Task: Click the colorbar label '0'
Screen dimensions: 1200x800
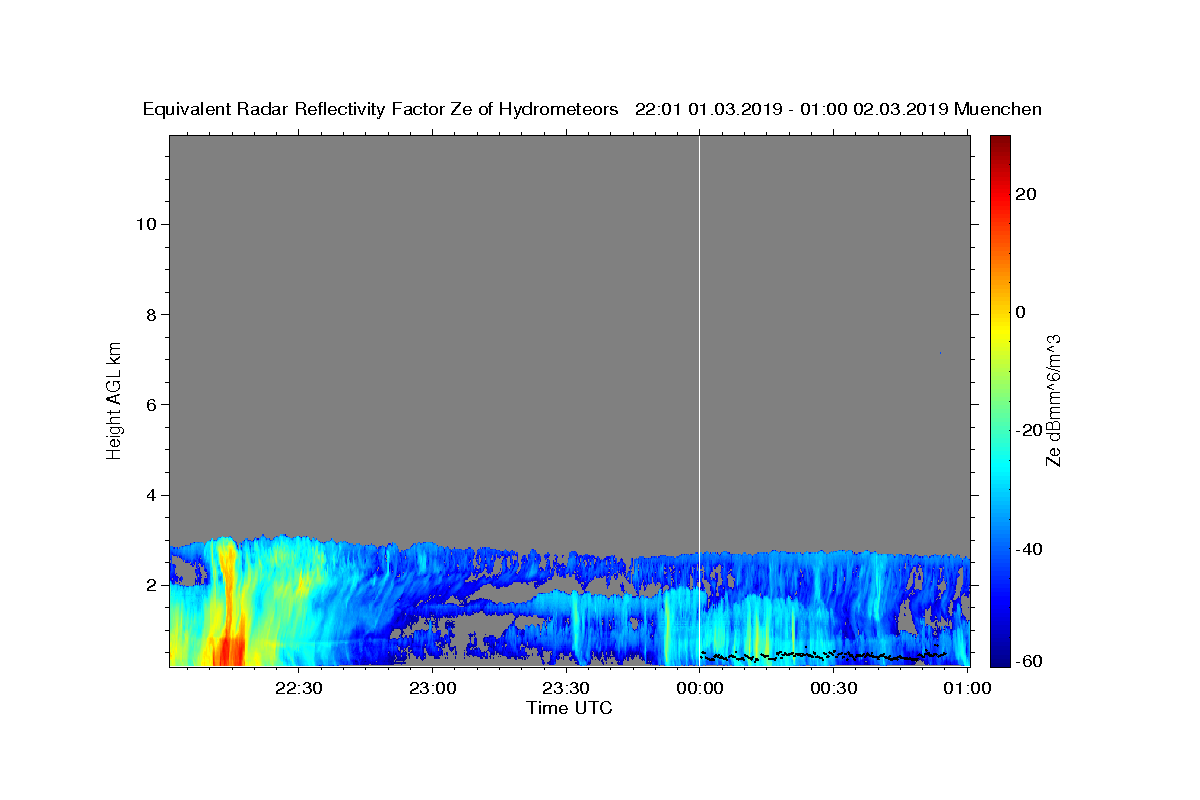Action: 1021,312
